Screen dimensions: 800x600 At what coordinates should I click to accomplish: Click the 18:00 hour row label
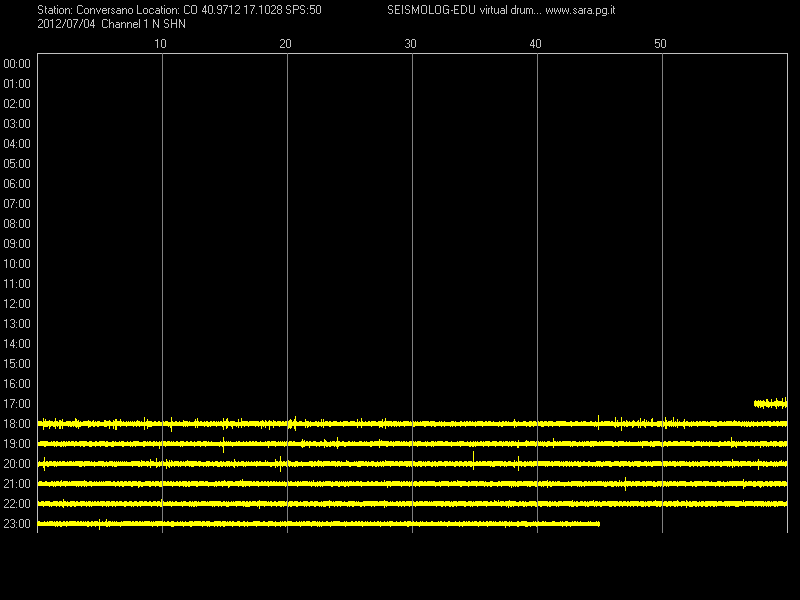(x=17, y=423)
